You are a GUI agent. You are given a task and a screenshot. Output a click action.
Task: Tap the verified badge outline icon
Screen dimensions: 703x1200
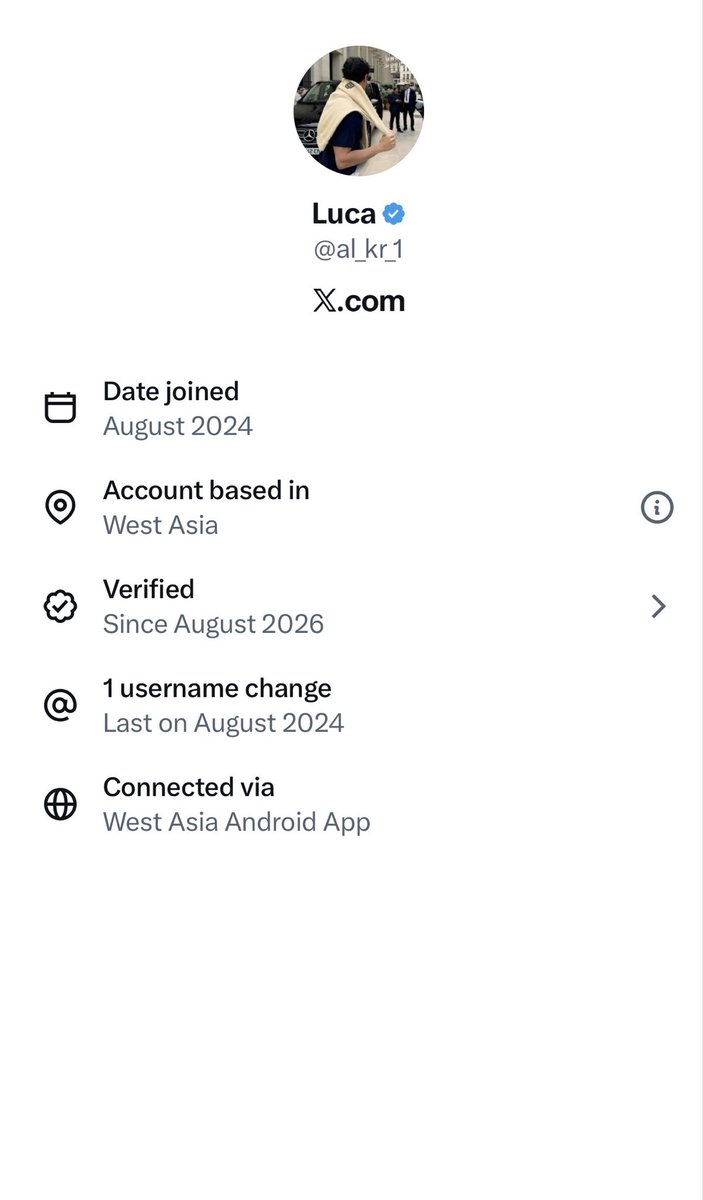pyautogui.click(x=61, y=606)
